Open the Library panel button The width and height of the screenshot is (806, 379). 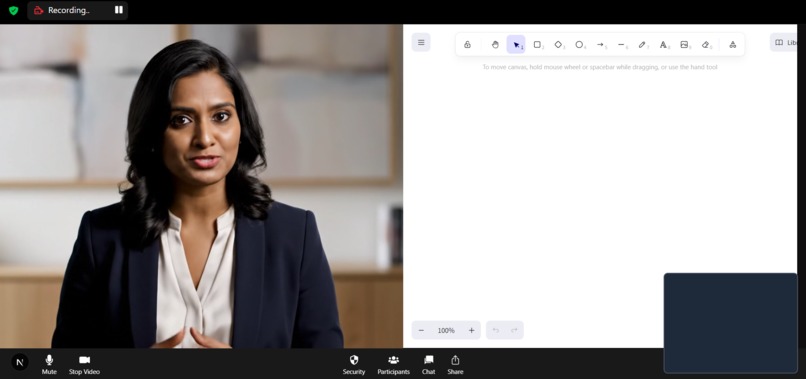pos(784,43)
